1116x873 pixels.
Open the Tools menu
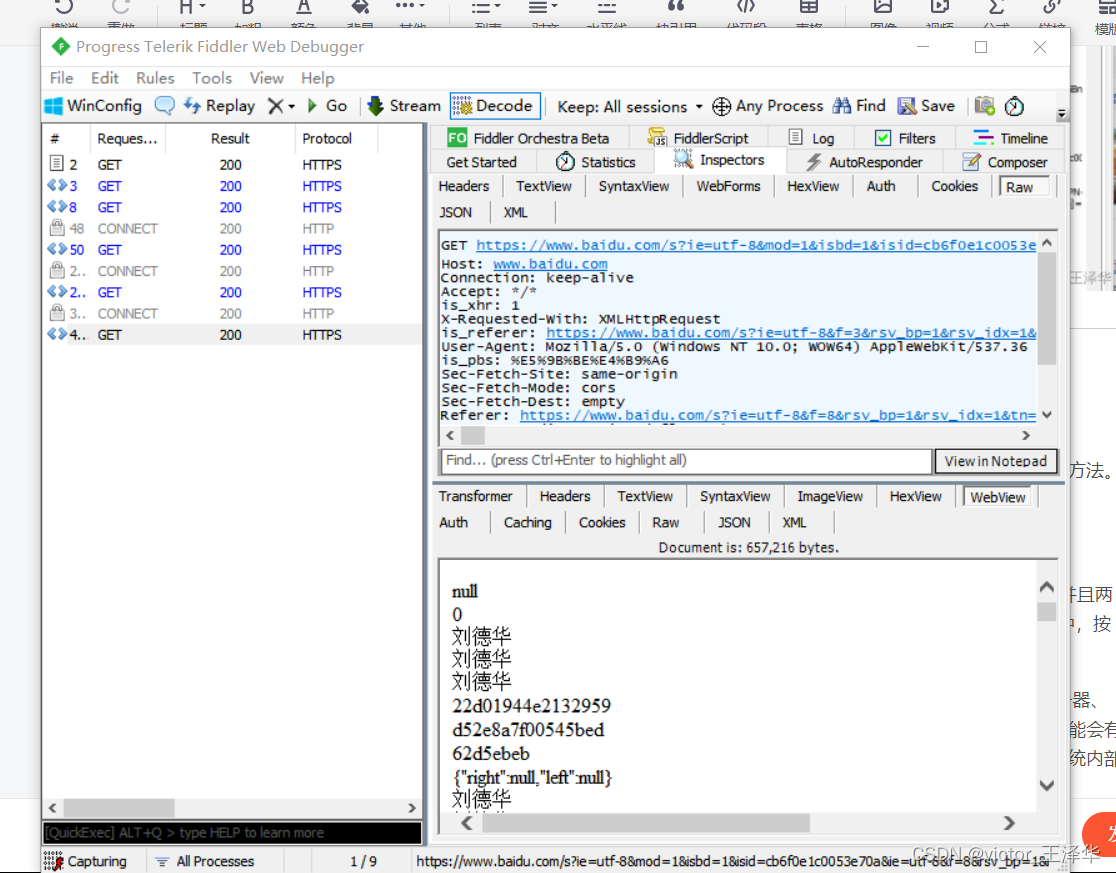211,78
